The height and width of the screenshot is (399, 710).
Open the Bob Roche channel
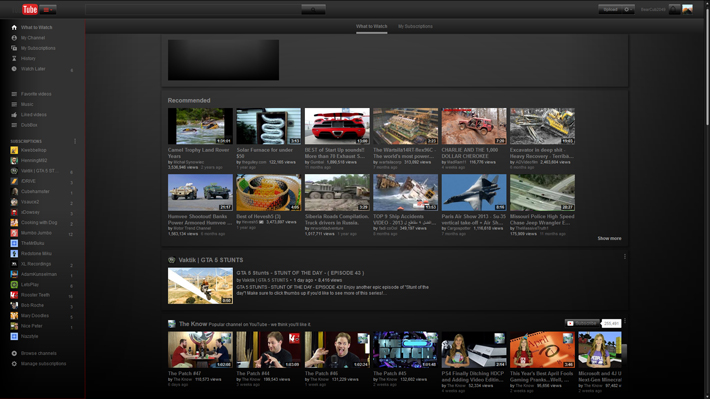point(32,305)
